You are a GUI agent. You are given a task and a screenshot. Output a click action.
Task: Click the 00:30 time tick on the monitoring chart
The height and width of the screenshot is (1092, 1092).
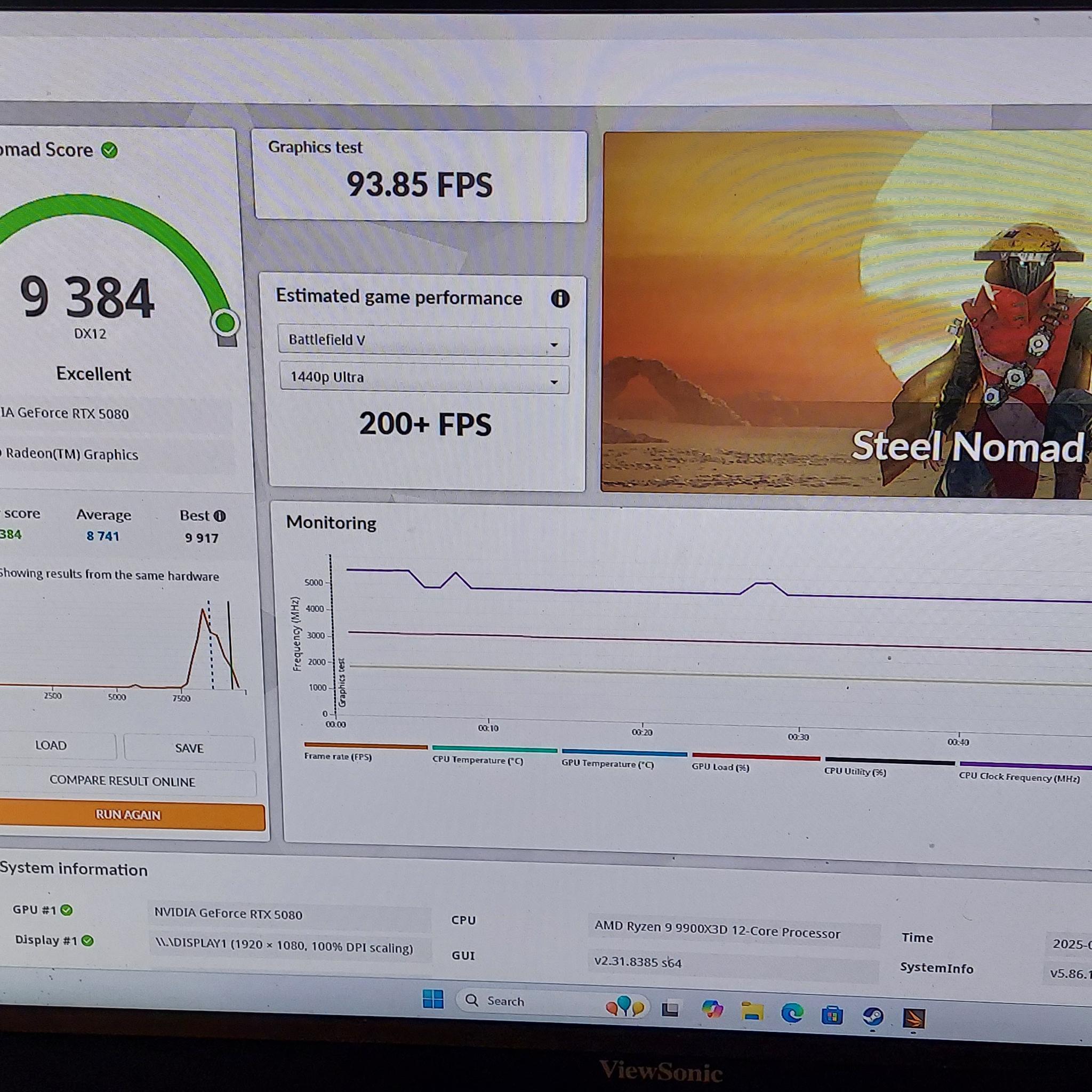click(798, 736)
